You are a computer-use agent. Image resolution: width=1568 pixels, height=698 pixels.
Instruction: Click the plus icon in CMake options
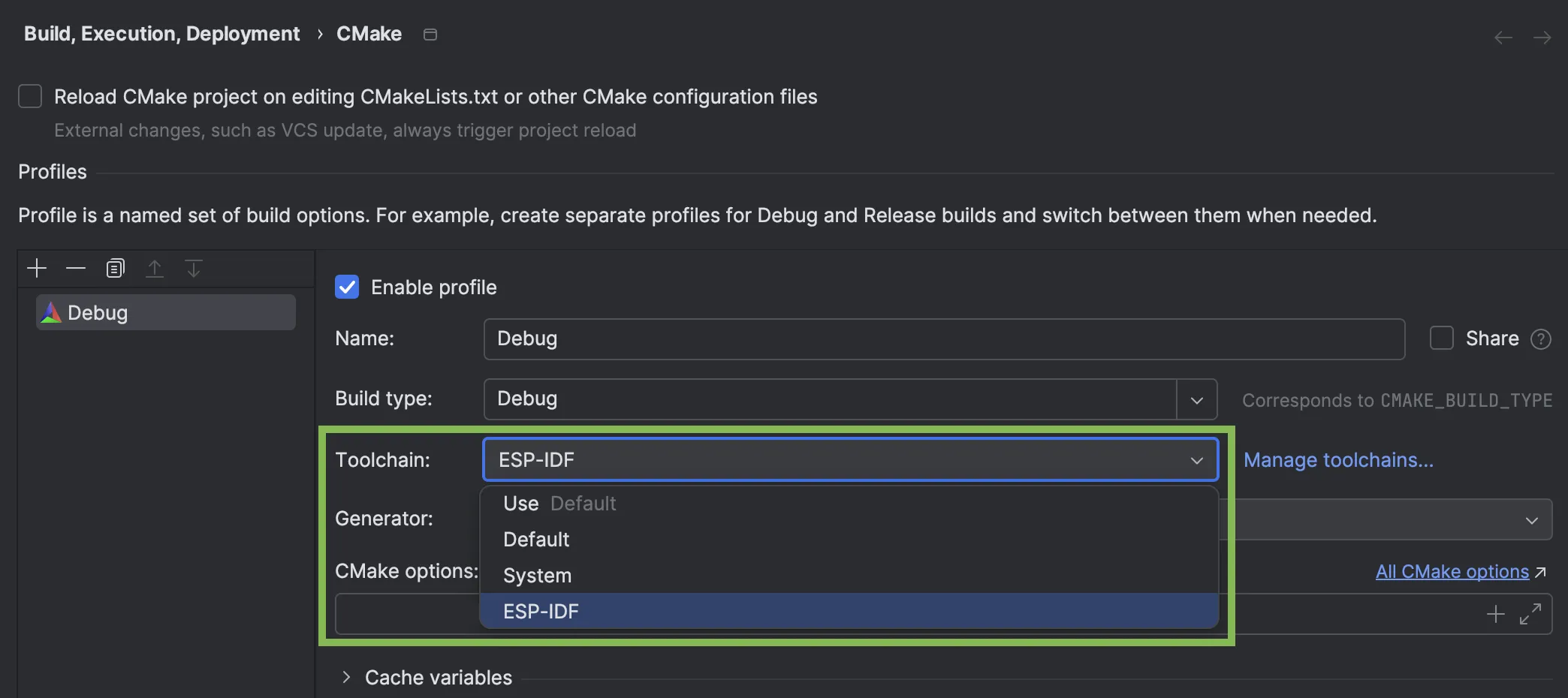click(x=1495, y=614)
